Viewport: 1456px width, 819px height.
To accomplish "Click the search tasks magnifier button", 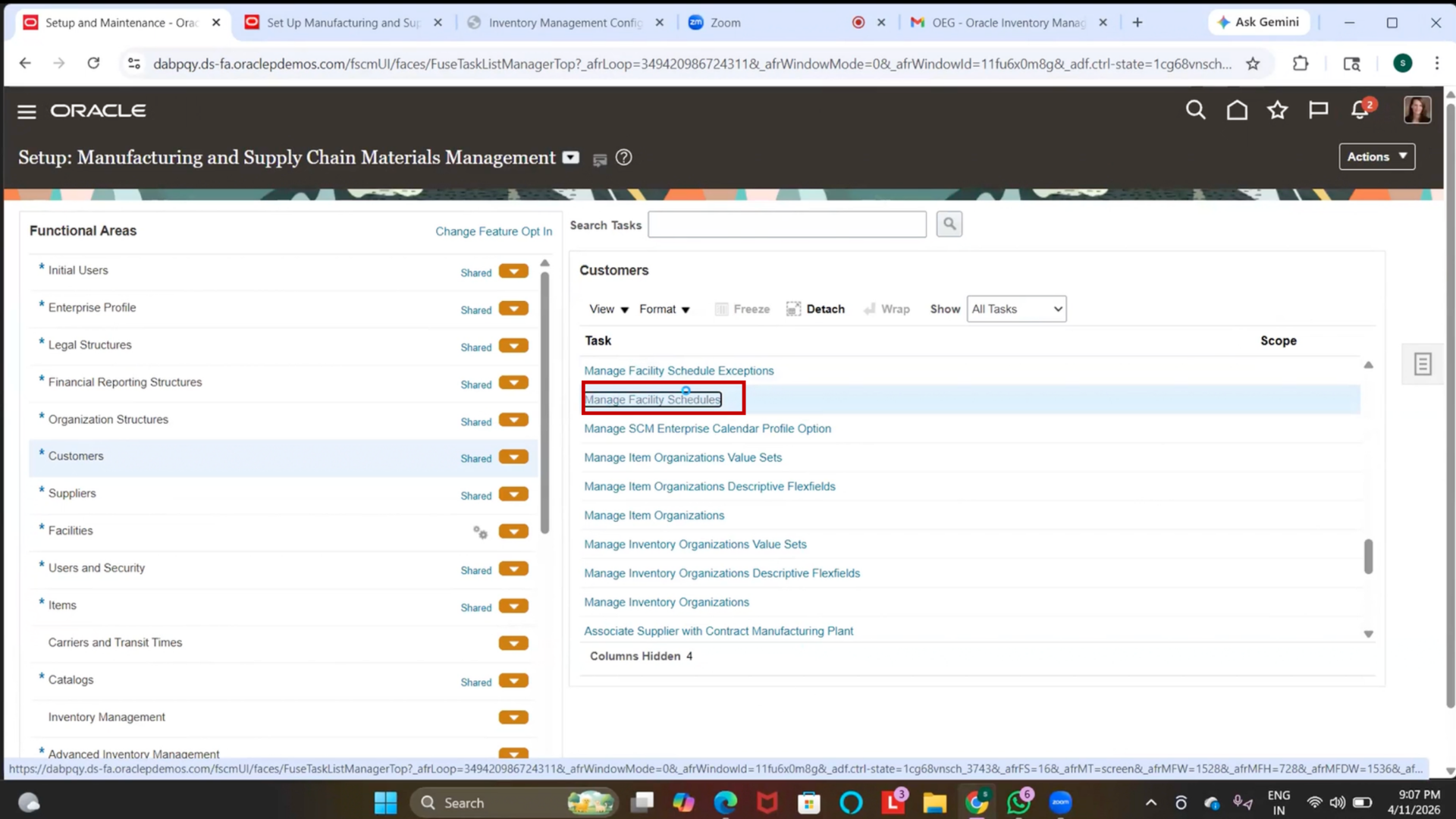I will (949, 224).
